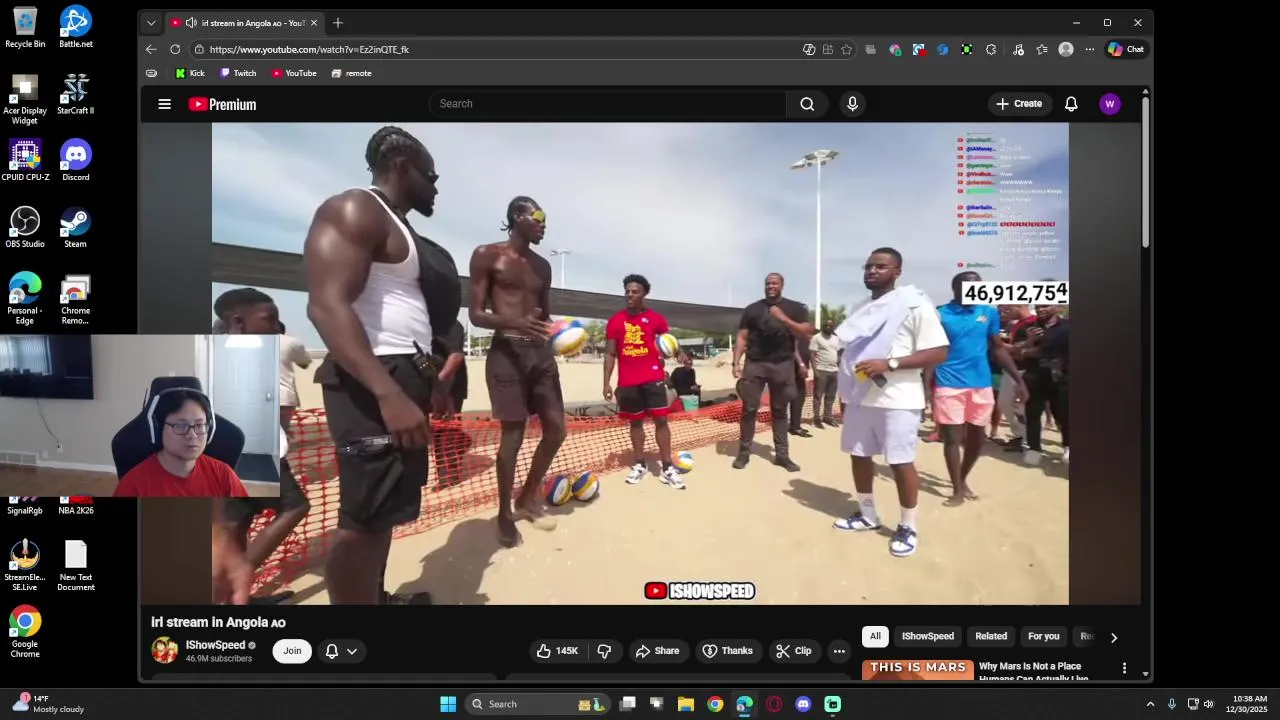The height and width of the screenshot is (720, 1280).
Task: Open the taskbar microphone tray icon
Action: tap(1172, 704)
